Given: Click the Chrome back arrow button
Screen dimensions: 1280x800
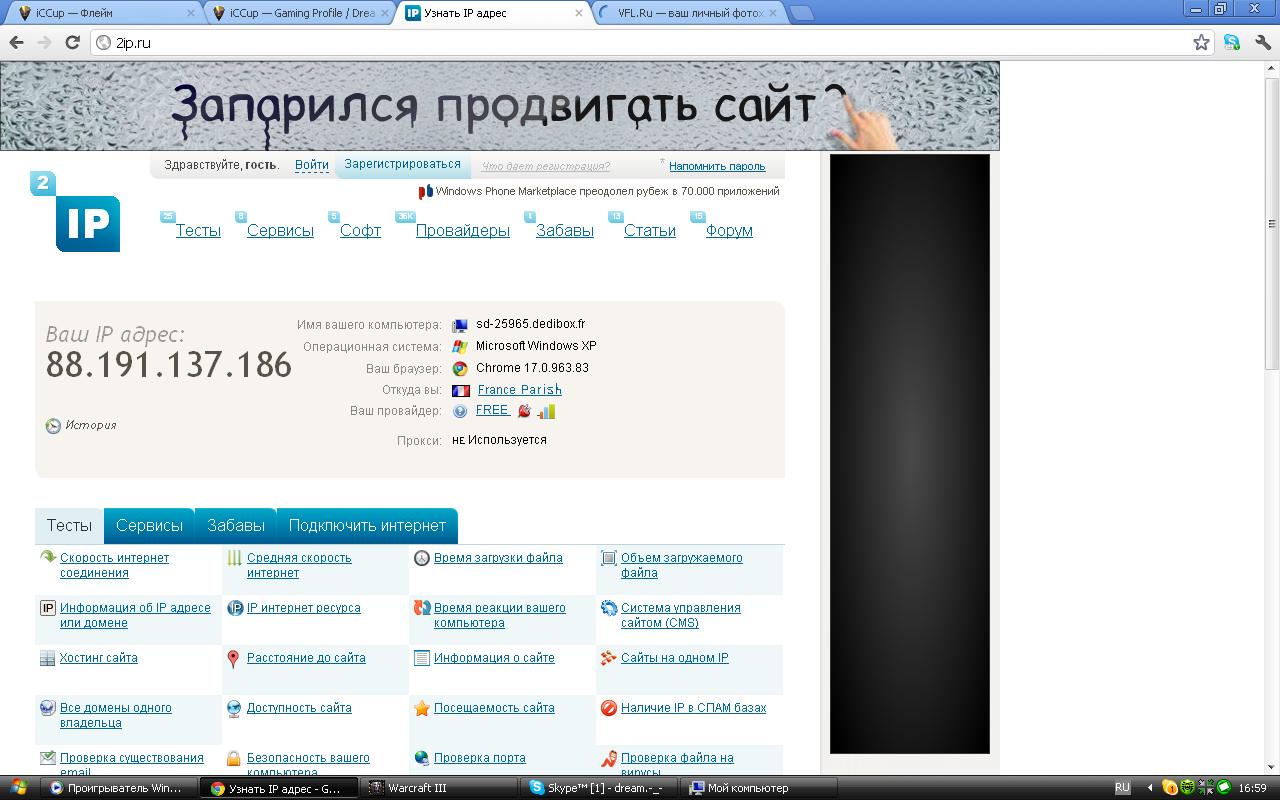Looking at the screenshot, I should coord(16,42).
